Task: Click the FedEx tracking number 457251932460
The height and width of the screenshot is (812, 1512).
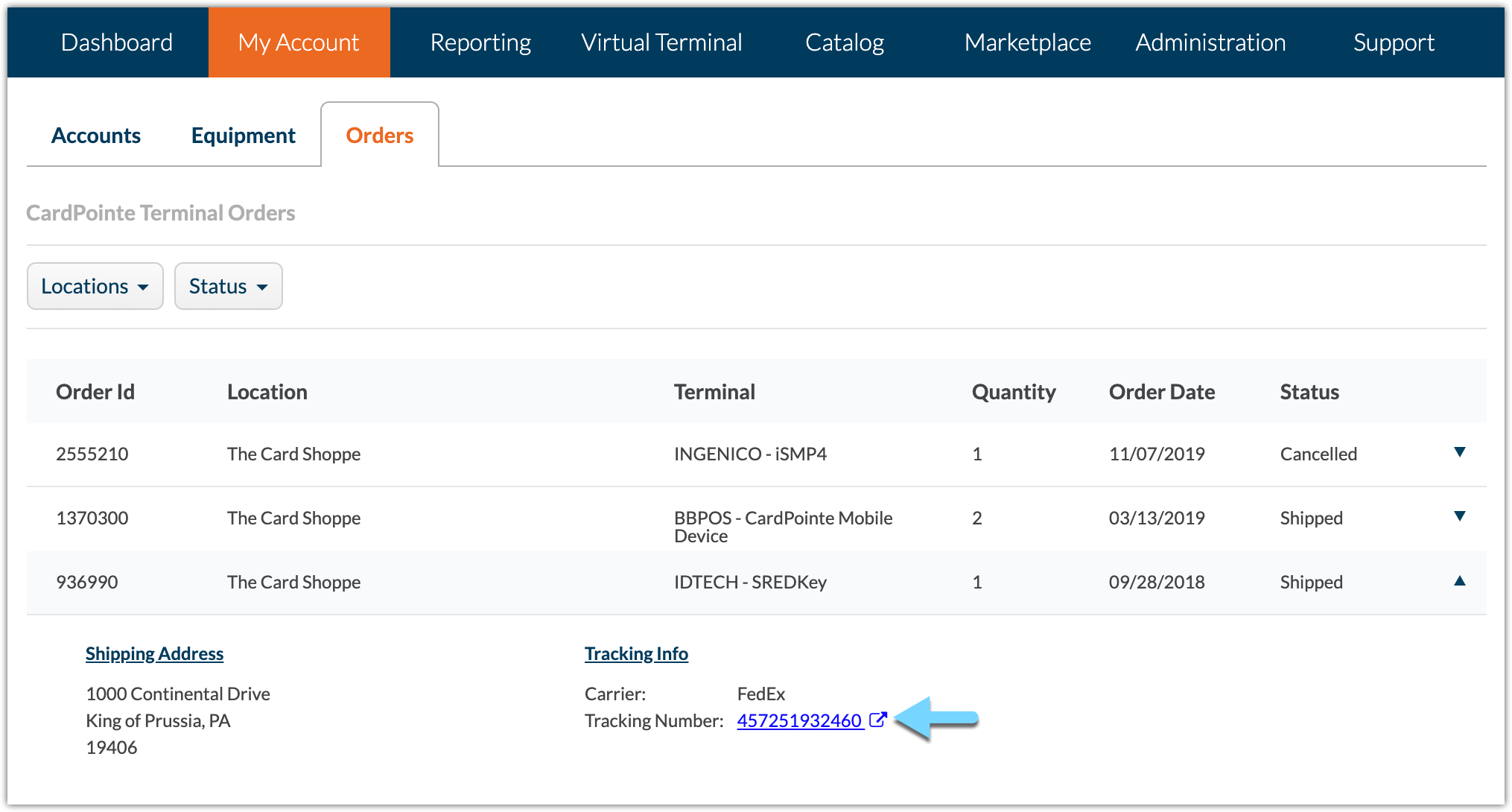Action: pyautogui.click(x=800, y=720)
